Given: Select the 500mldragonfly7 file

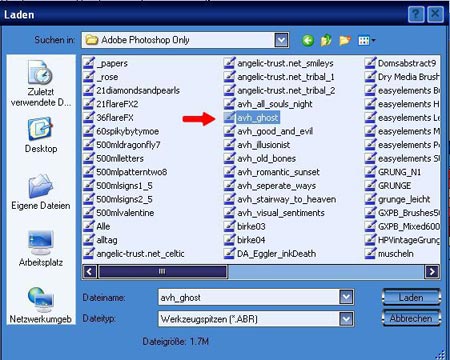Looking at the screenshot, I should [122, 145].
